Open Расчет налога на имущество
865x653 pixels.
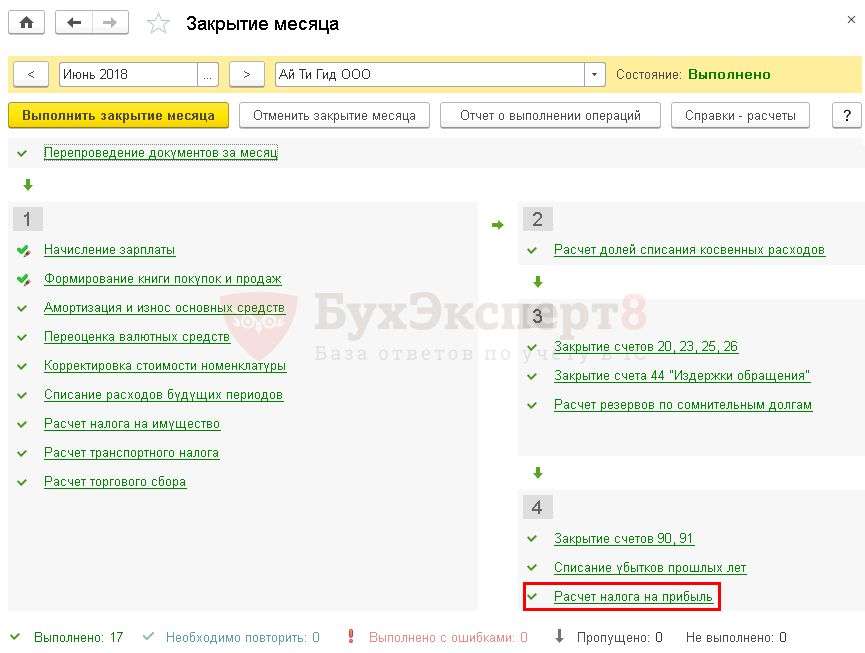coord(132,424)
